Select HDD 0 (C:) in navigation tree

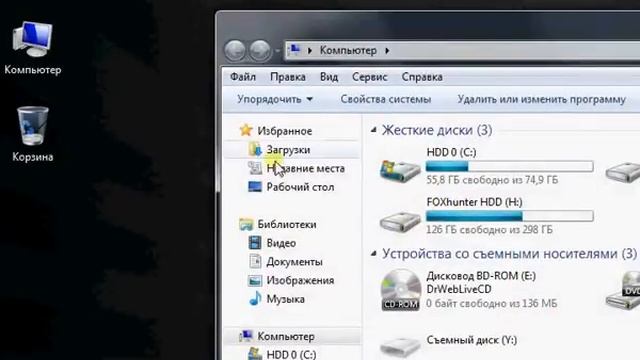[291, 354]
